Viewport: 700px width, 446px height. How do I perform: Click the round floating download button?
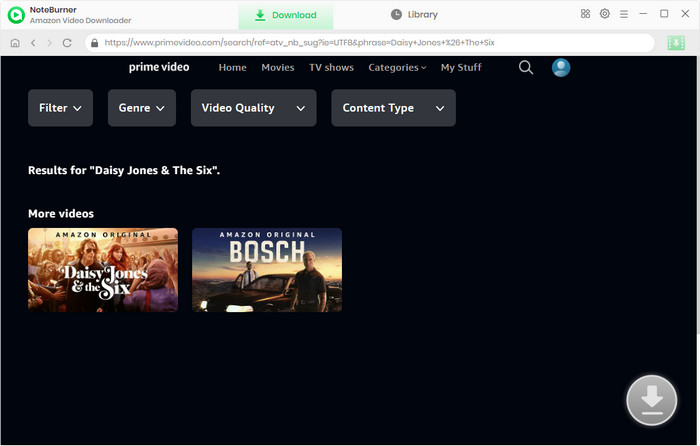pyautogui.click(x=652, y=400)
